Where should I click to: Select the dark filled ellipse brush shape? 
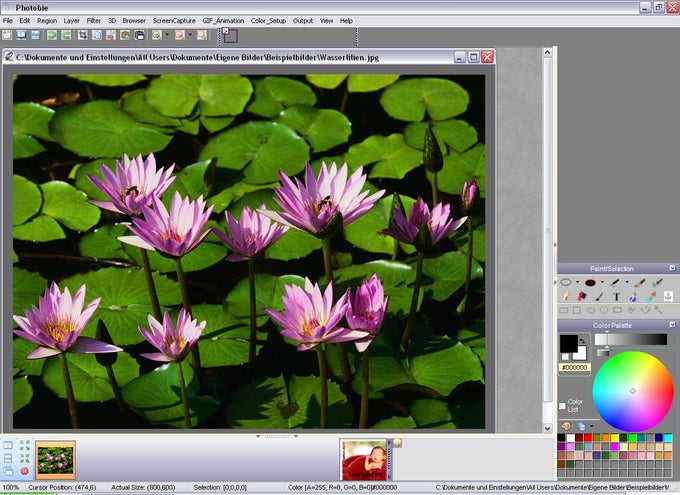(x=590, y=283)
